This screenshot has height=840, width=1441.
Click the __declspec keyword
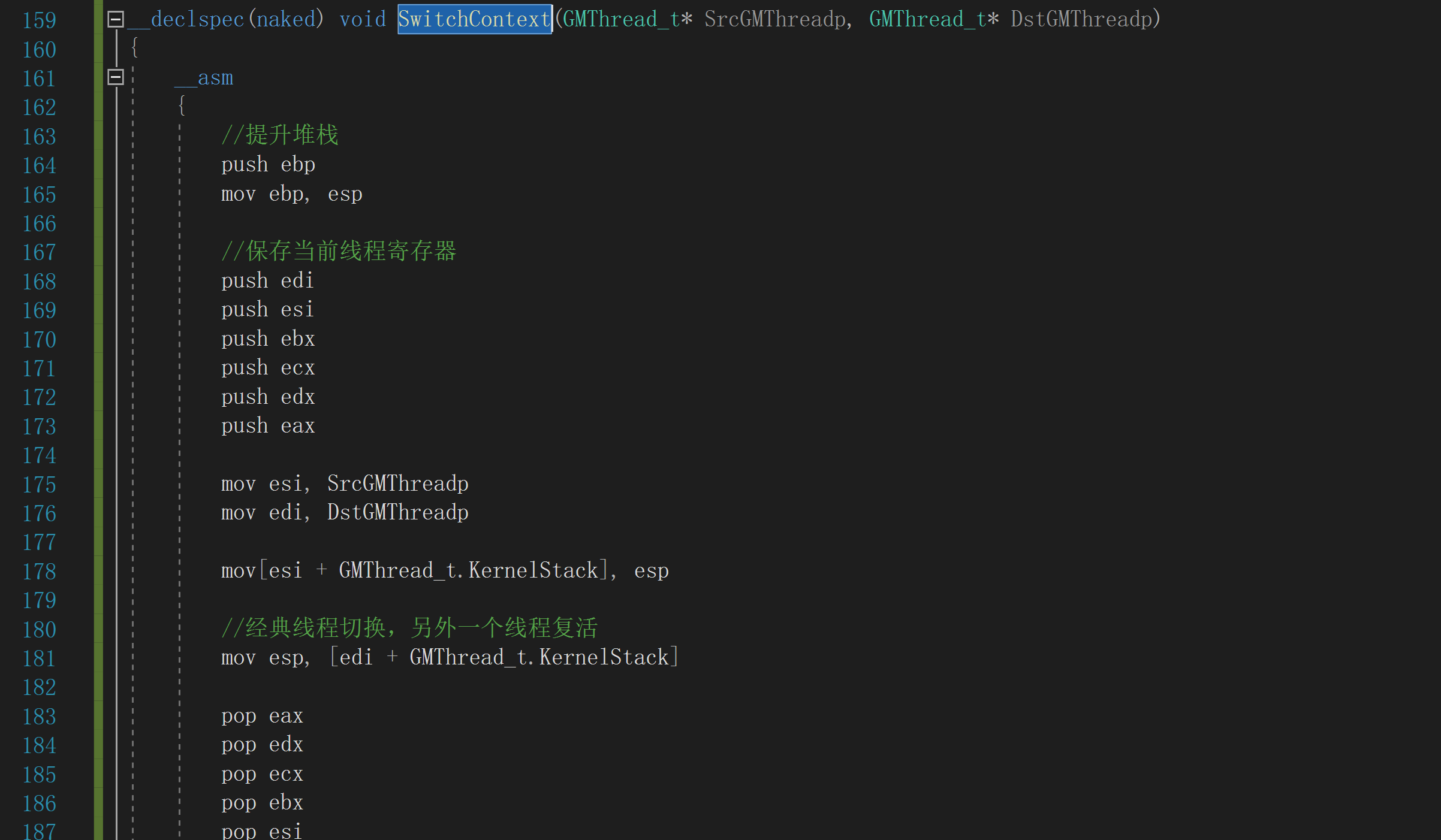click(186, 19)
